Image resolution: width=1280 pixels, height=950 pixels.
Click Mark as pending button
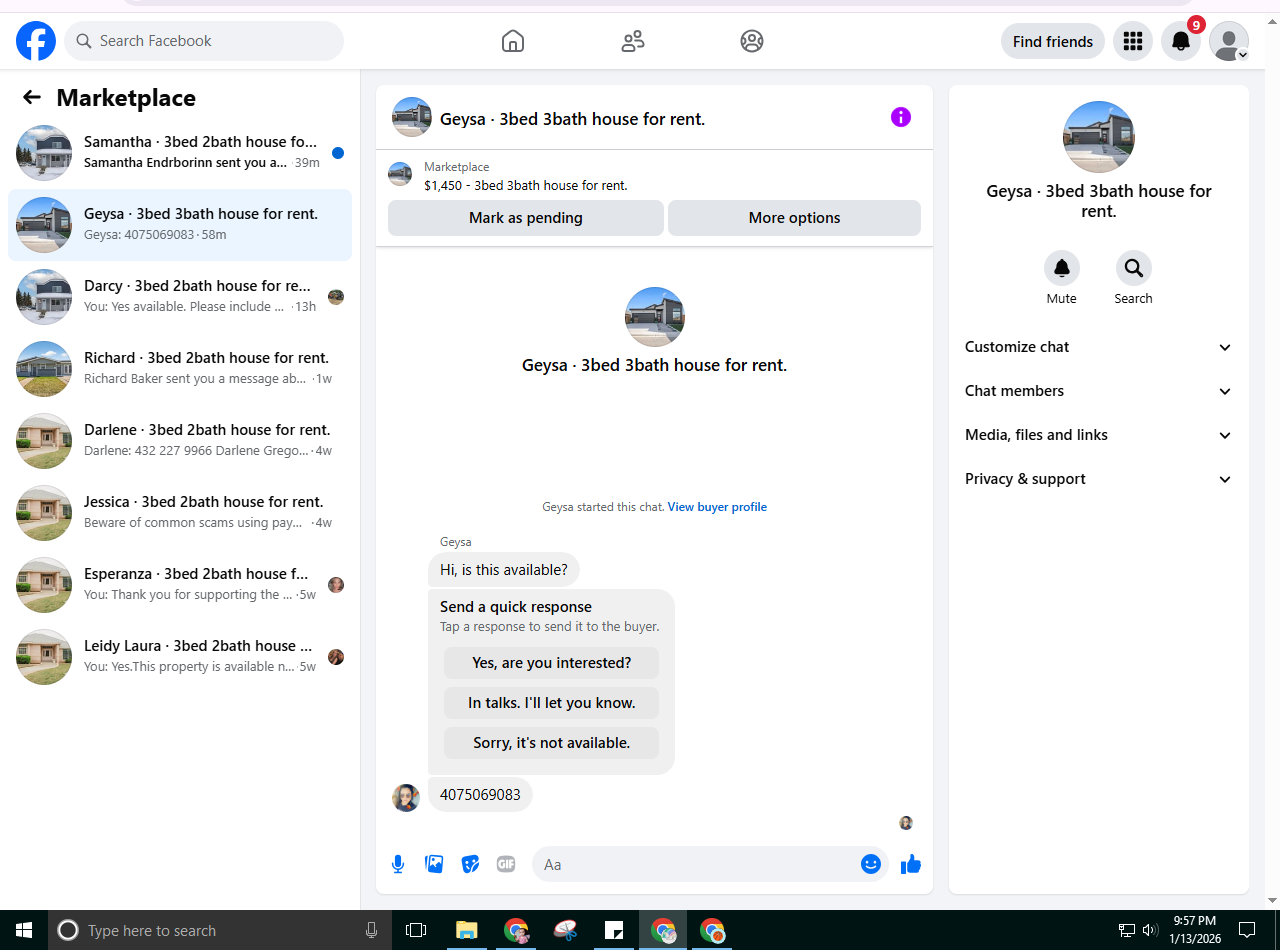526,218
